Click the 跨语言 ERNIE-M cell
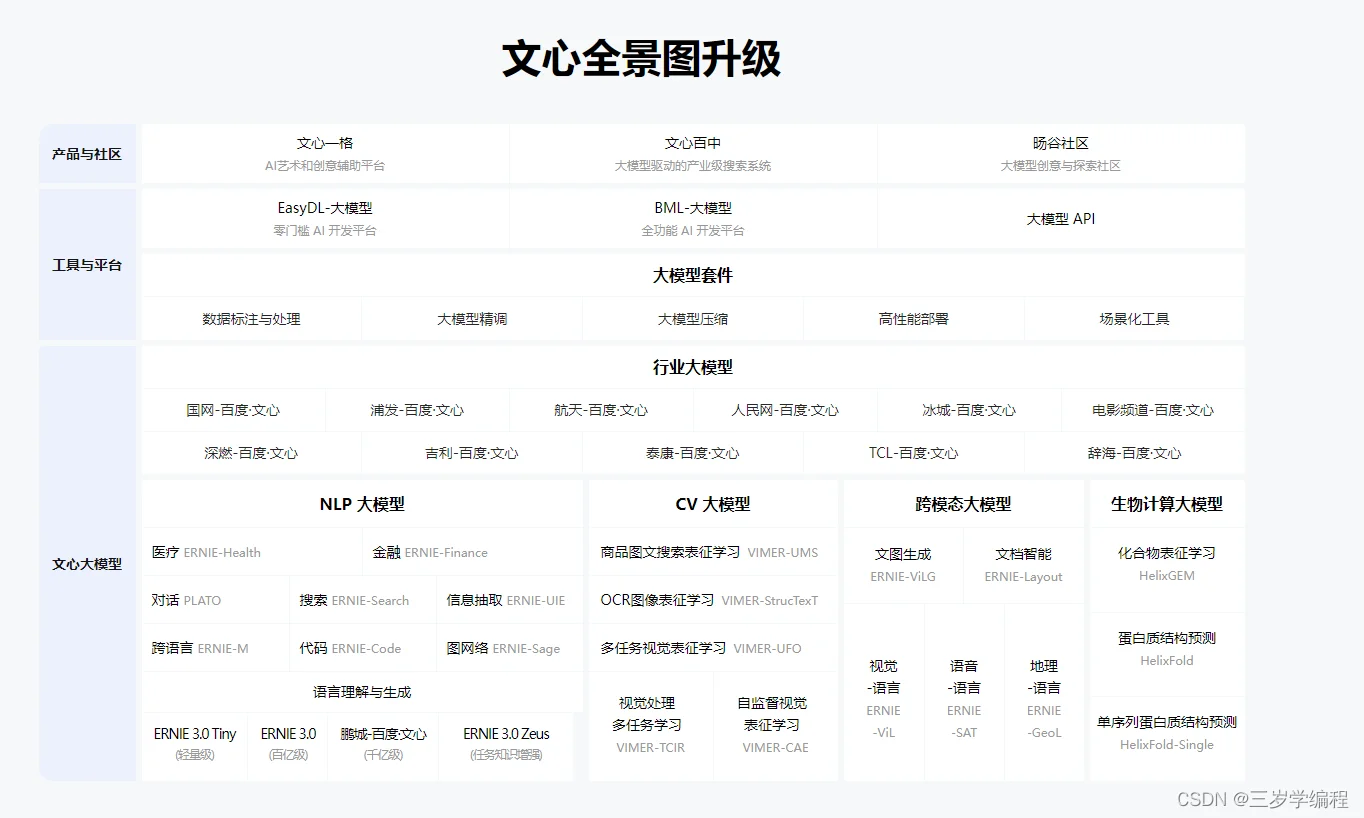1364x818 pixels. (215, 648)
